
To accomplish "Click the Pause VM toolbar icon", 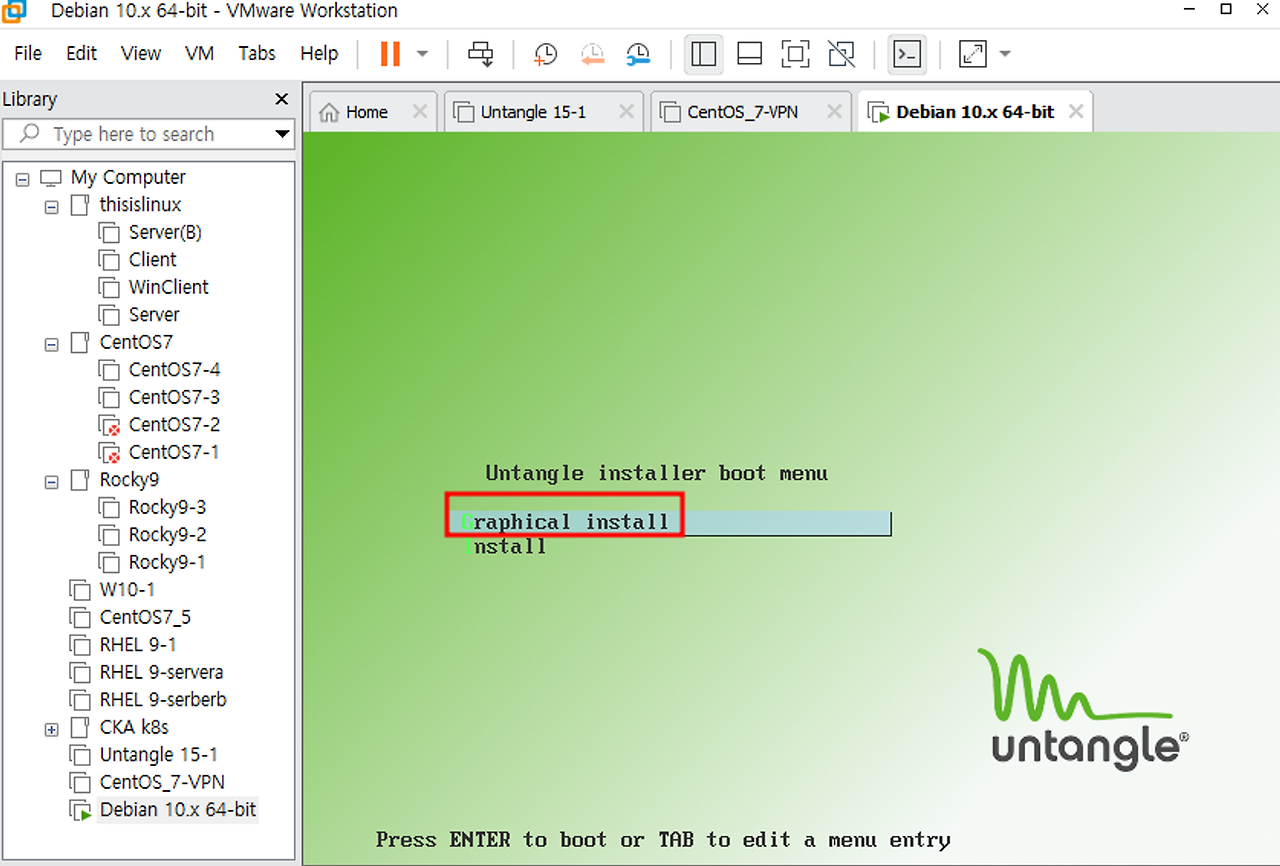I will click(x=390, y=54).
